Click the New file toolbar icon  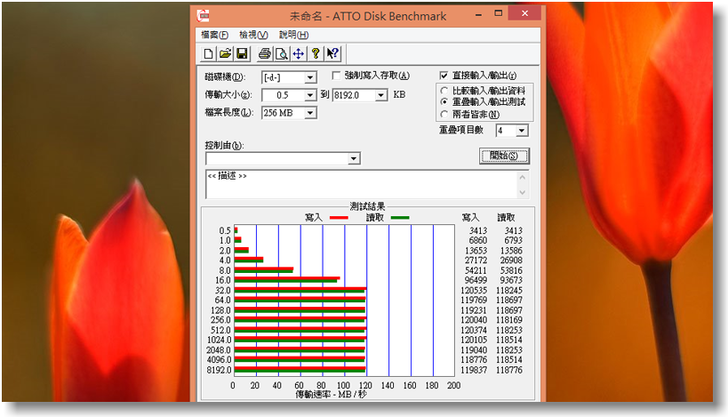208,54
